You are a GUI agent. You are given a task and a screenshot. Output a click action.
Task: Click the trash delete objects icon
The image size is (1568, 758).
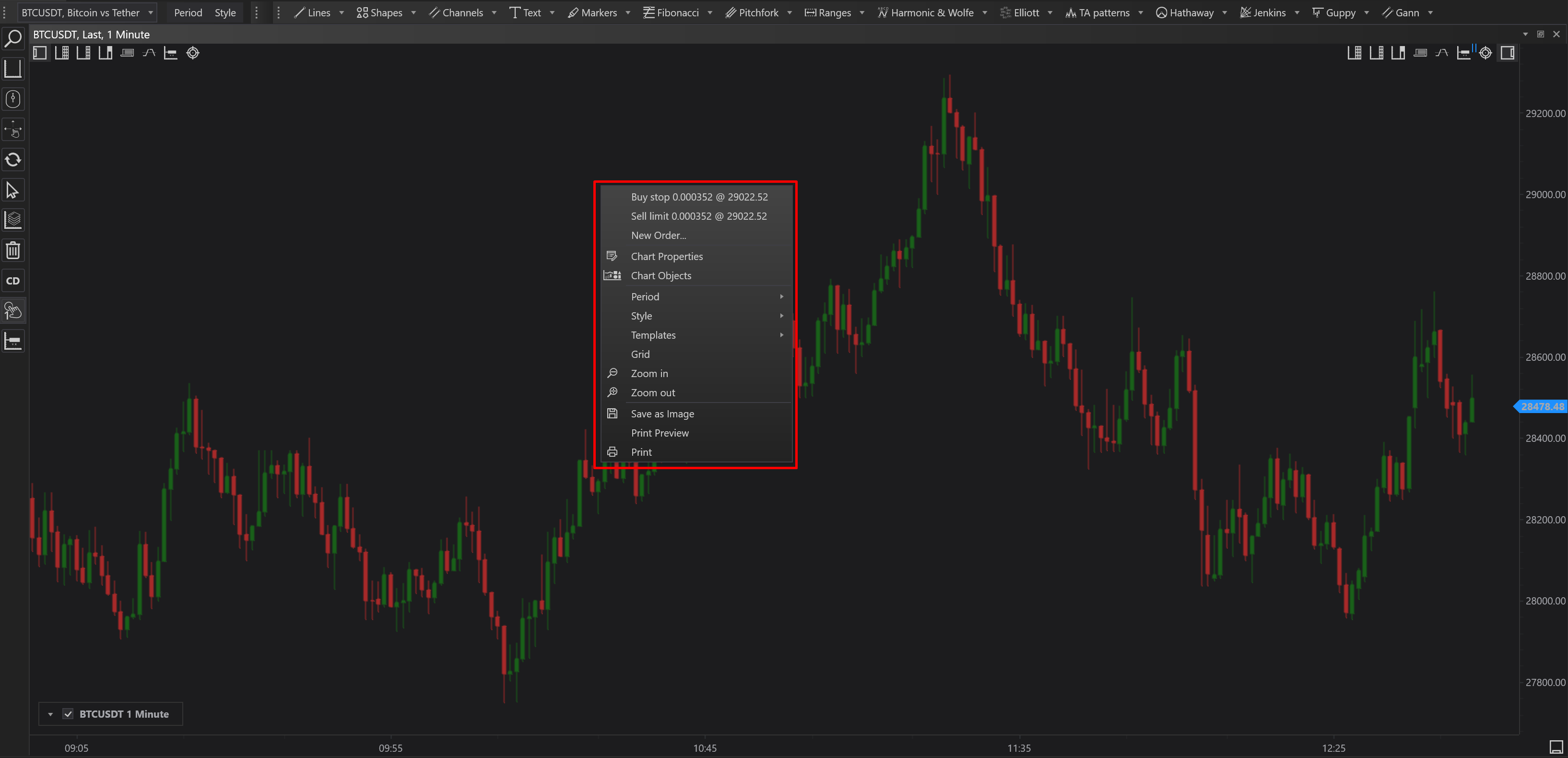13,250
